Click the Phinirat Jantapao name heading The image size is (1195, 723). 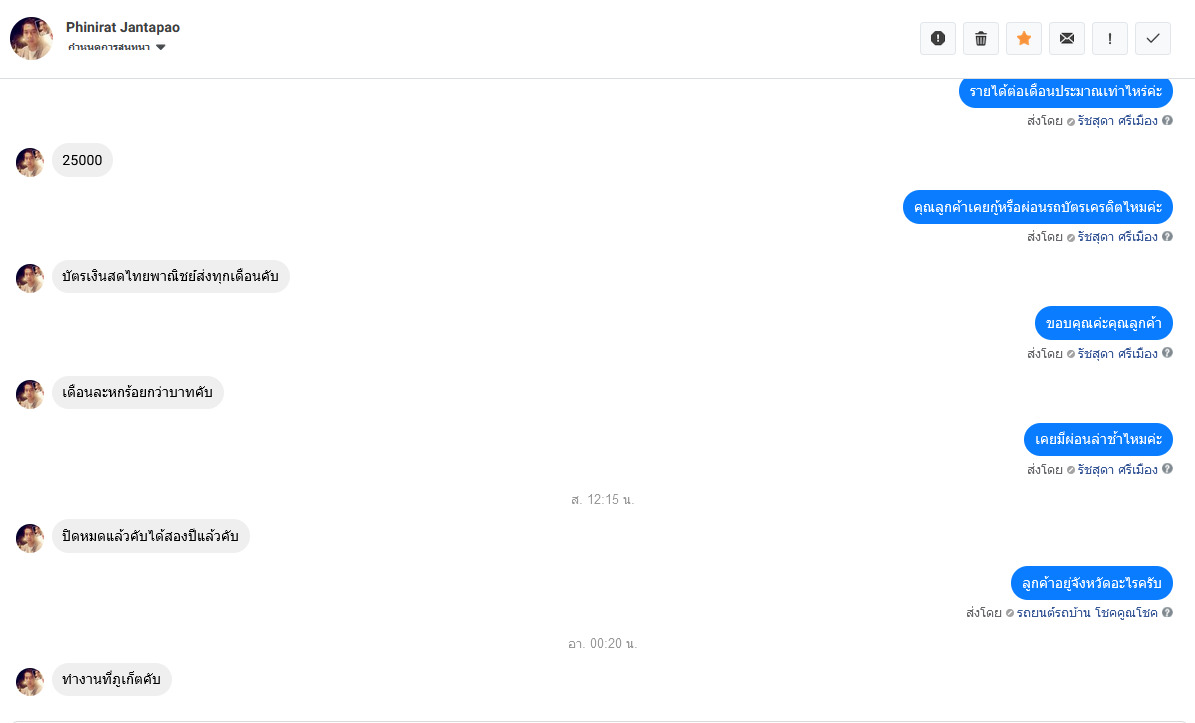123,27
